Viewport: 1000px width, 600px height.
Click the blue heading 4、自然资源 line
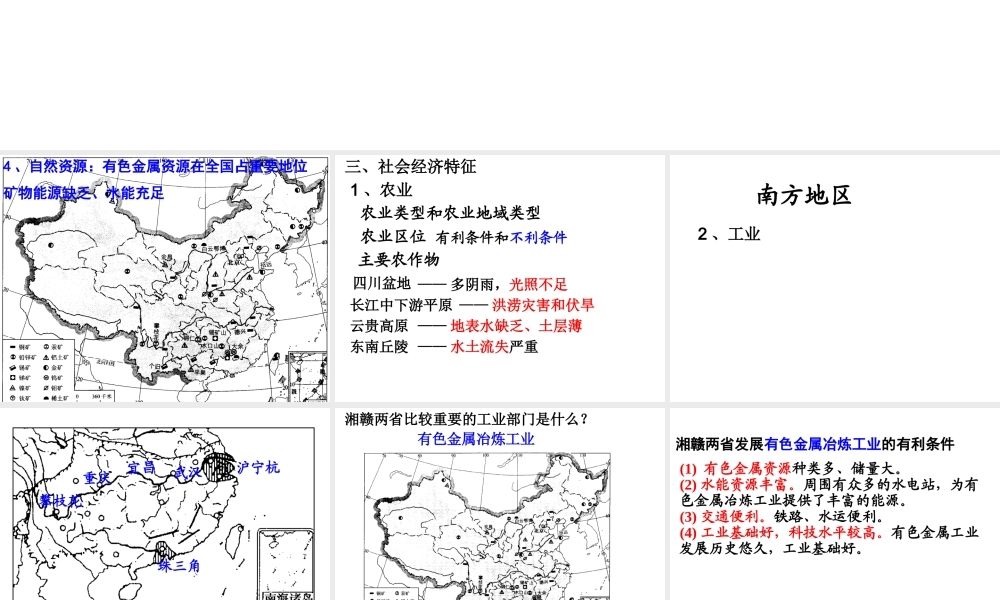tap(156, 167)
